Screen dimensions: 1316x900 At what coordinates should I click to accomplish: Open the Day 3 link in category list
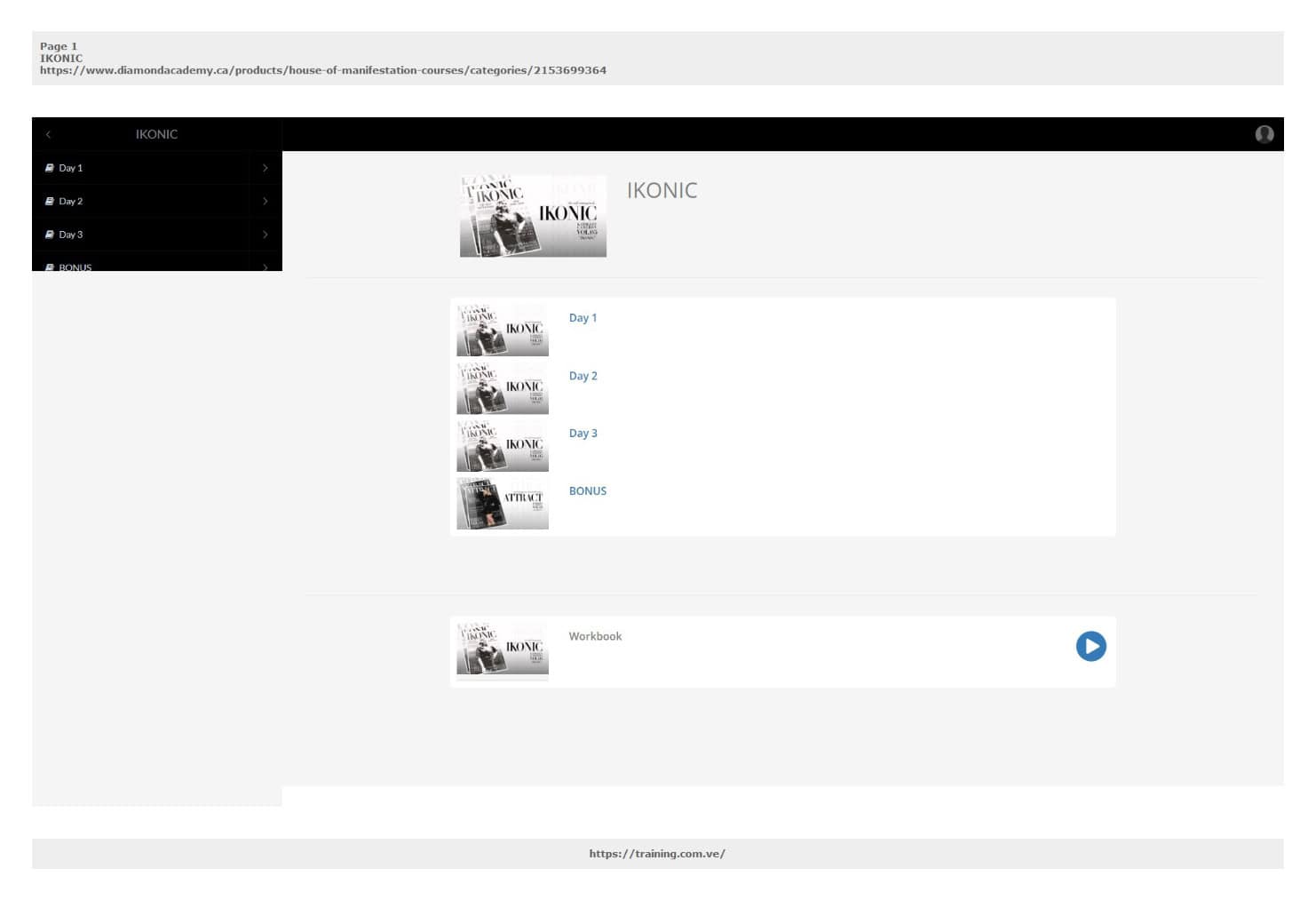pyautogui.click(x=583, y=434)
